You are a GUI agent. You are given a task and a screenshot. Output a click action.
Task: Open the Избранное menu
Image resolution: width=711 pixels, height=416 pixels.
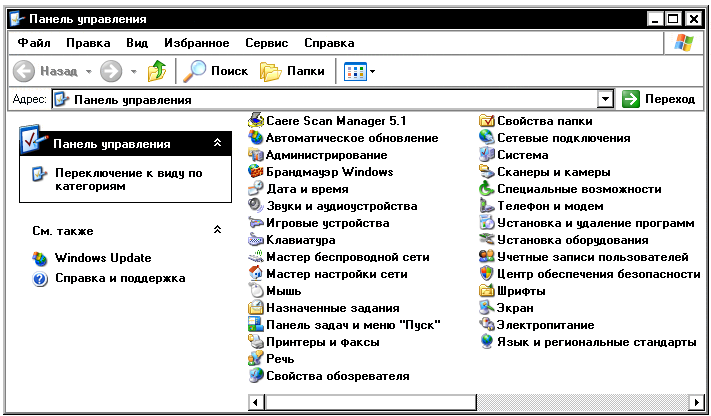(x=197, y=43)
